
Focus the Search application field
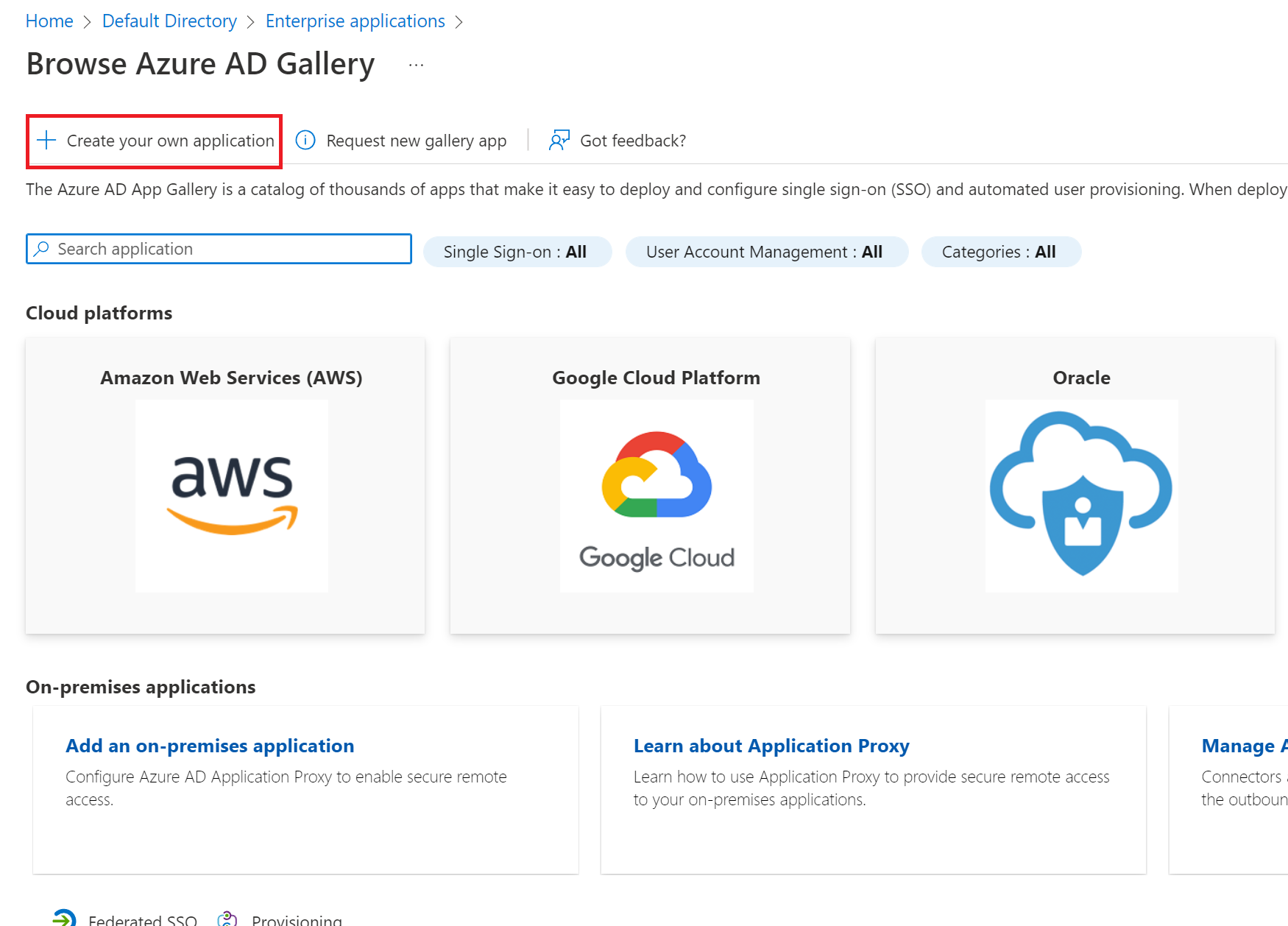click(219, 249)
